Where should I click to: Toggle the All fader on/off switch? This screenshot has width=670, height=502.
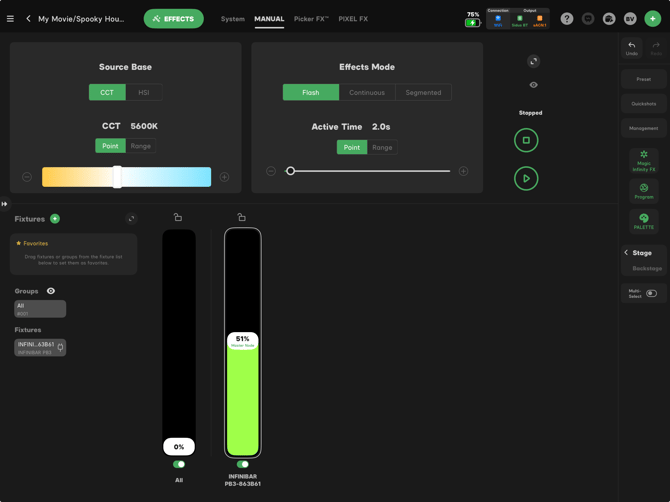click(179, 464)
